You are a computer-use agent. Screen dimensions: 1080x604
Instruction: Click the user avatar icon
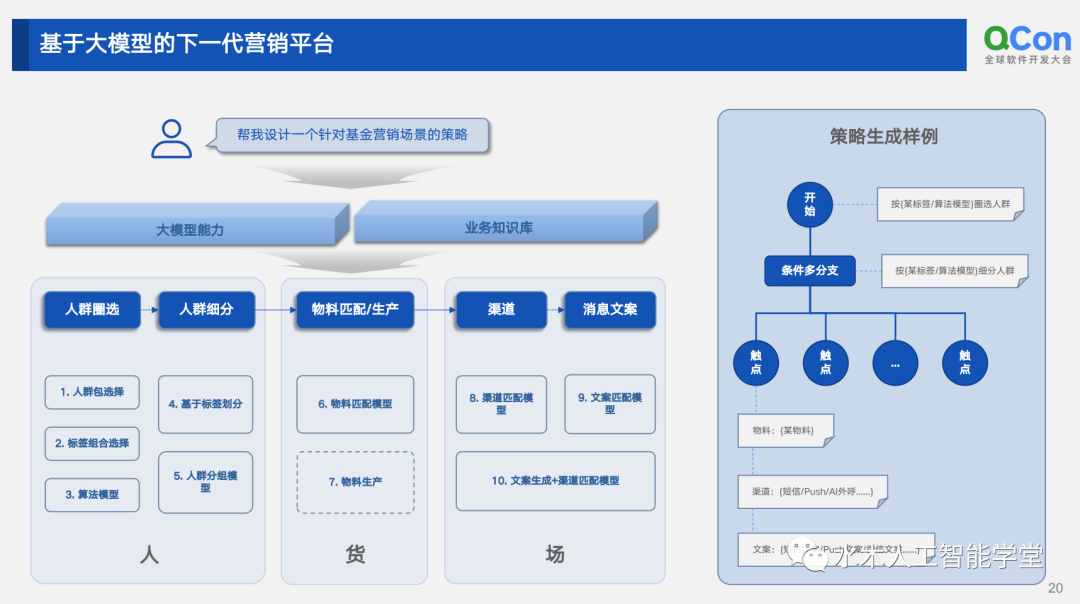pyautogui.click(x=171, y=139)
